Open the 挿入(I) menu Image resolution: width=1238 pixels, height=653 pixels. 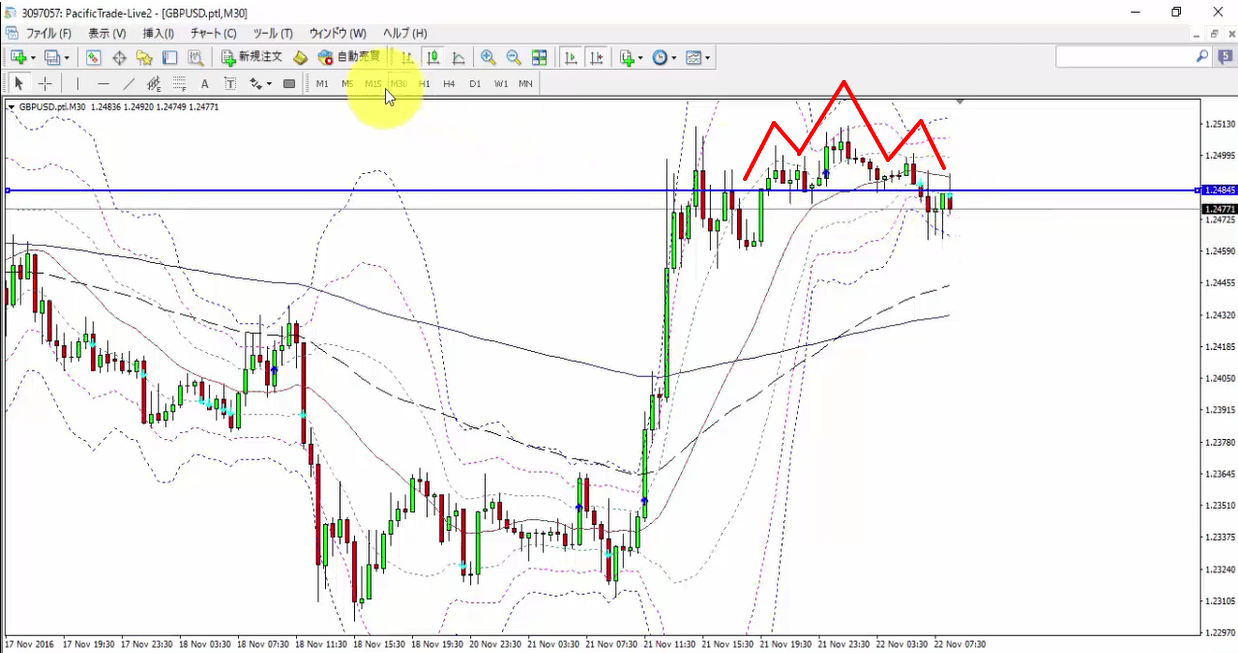click(x=158, y=34)
